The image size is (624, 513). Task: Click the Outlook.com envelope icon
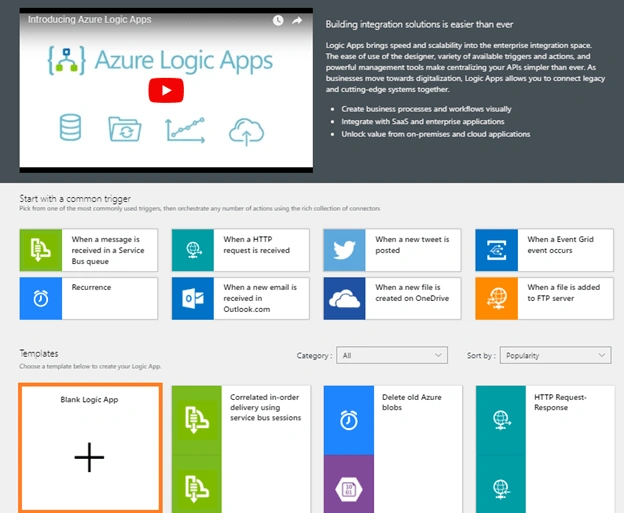tap(193, 298)
